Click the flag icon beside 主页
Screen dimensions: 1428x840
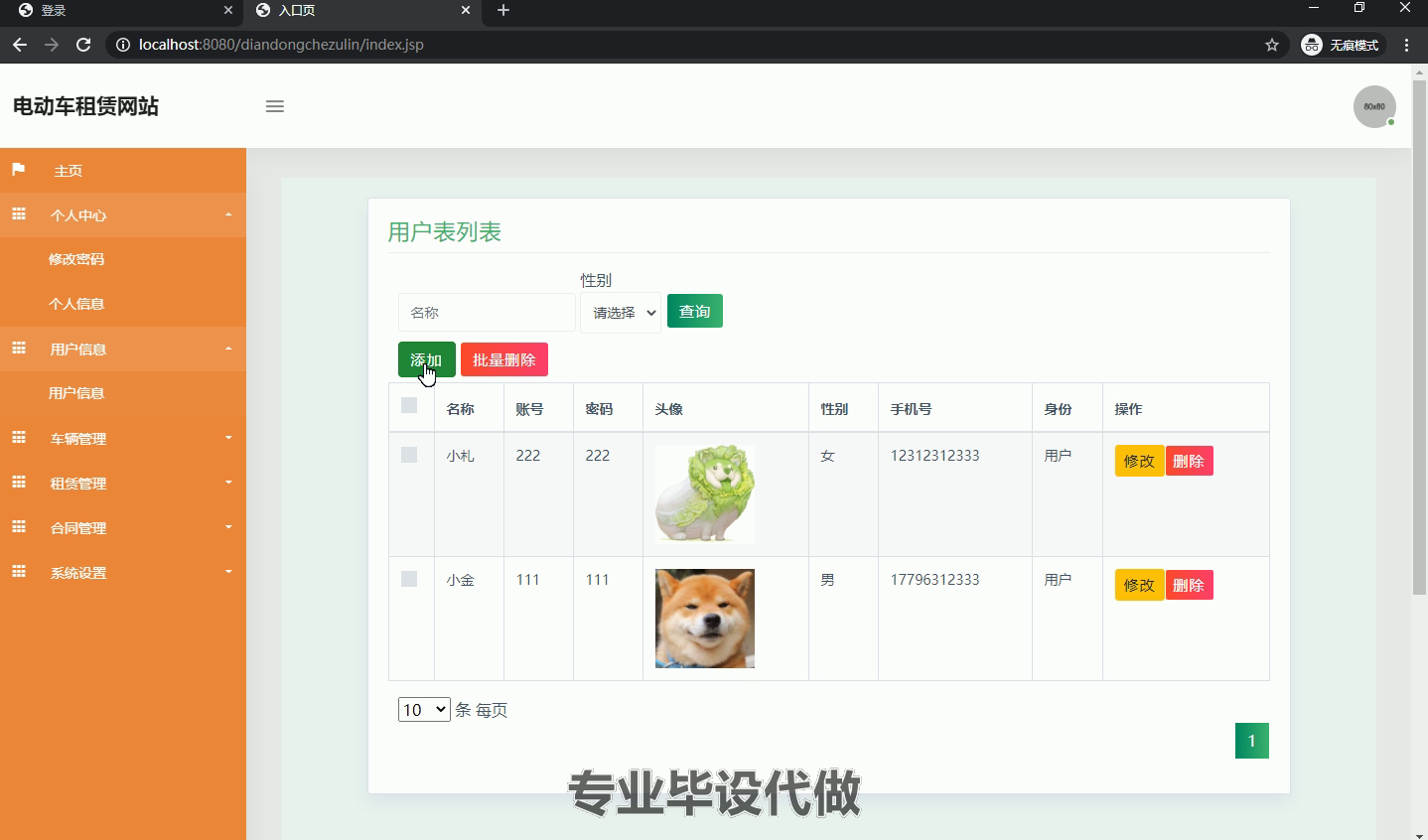coord(18,170)
